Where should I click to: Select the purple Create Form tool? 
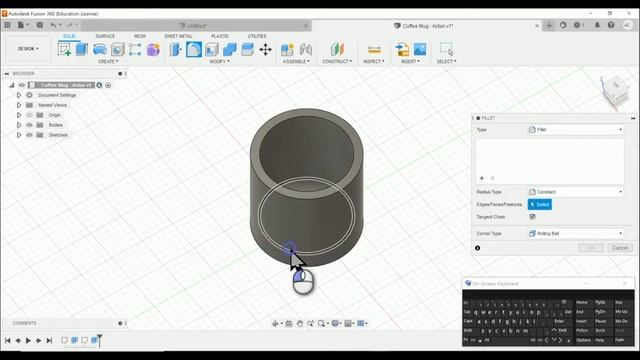coord(153,49)
